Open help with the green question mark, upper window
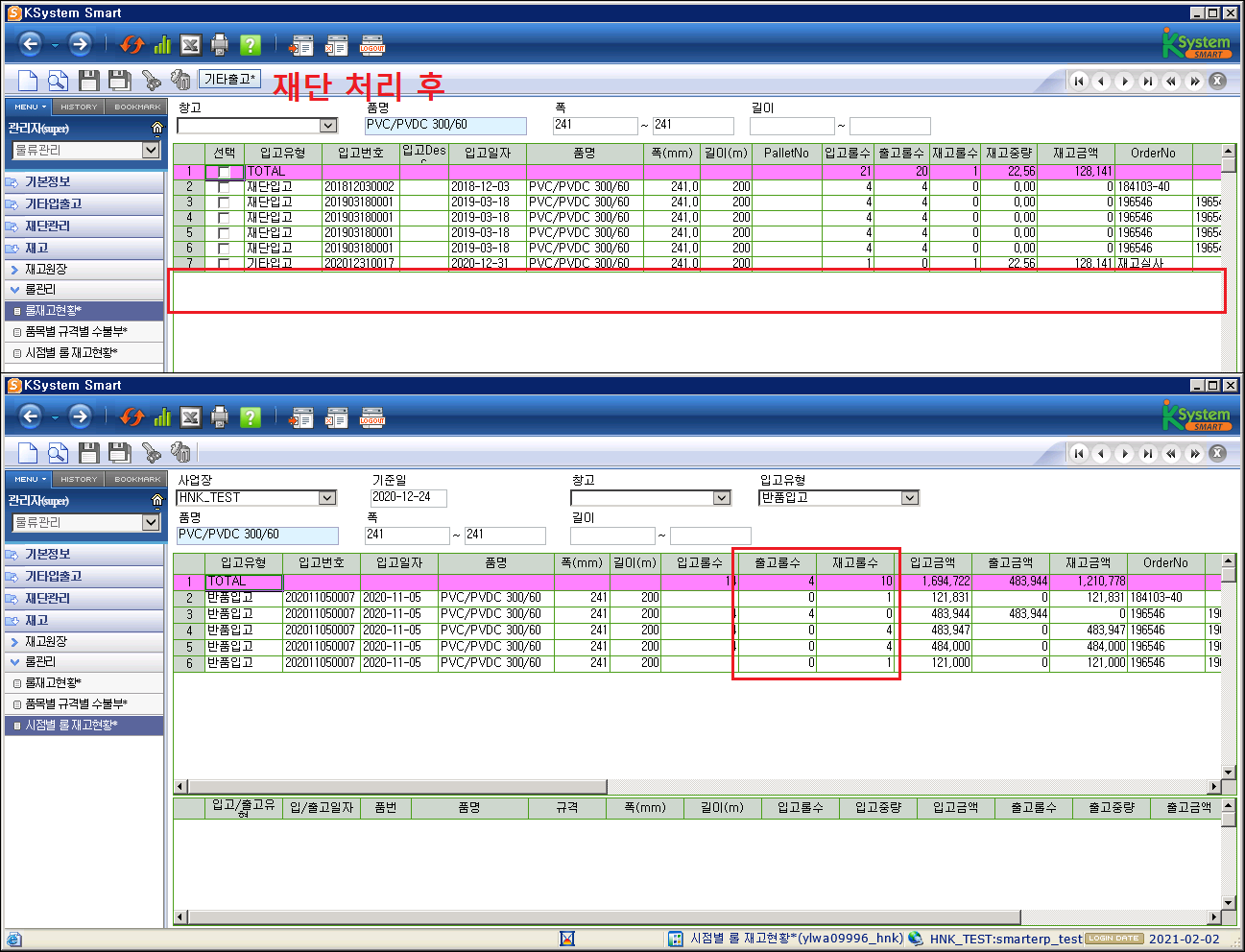 pos(251,45)
